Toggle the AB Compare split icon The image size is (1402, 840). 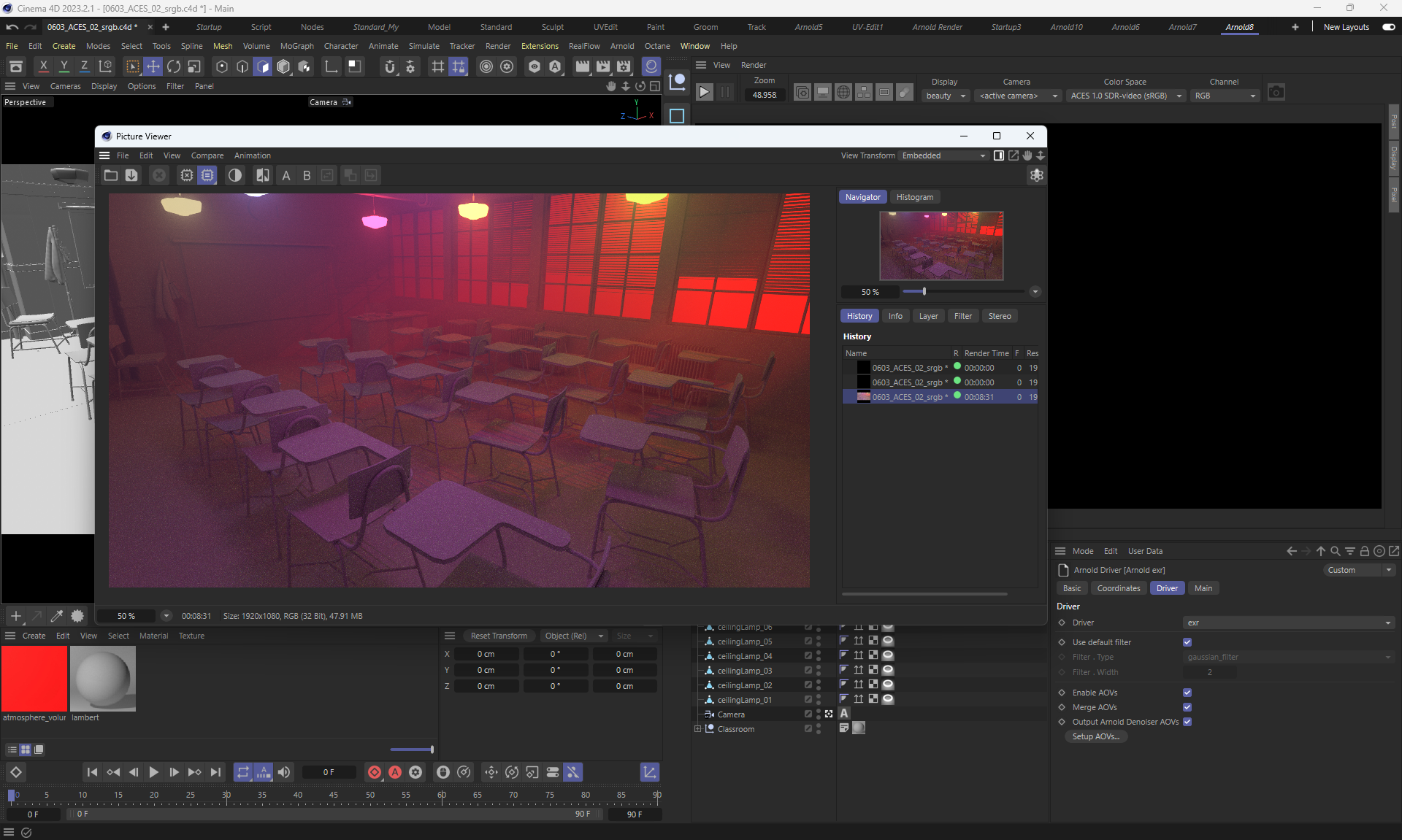[262, 175]
